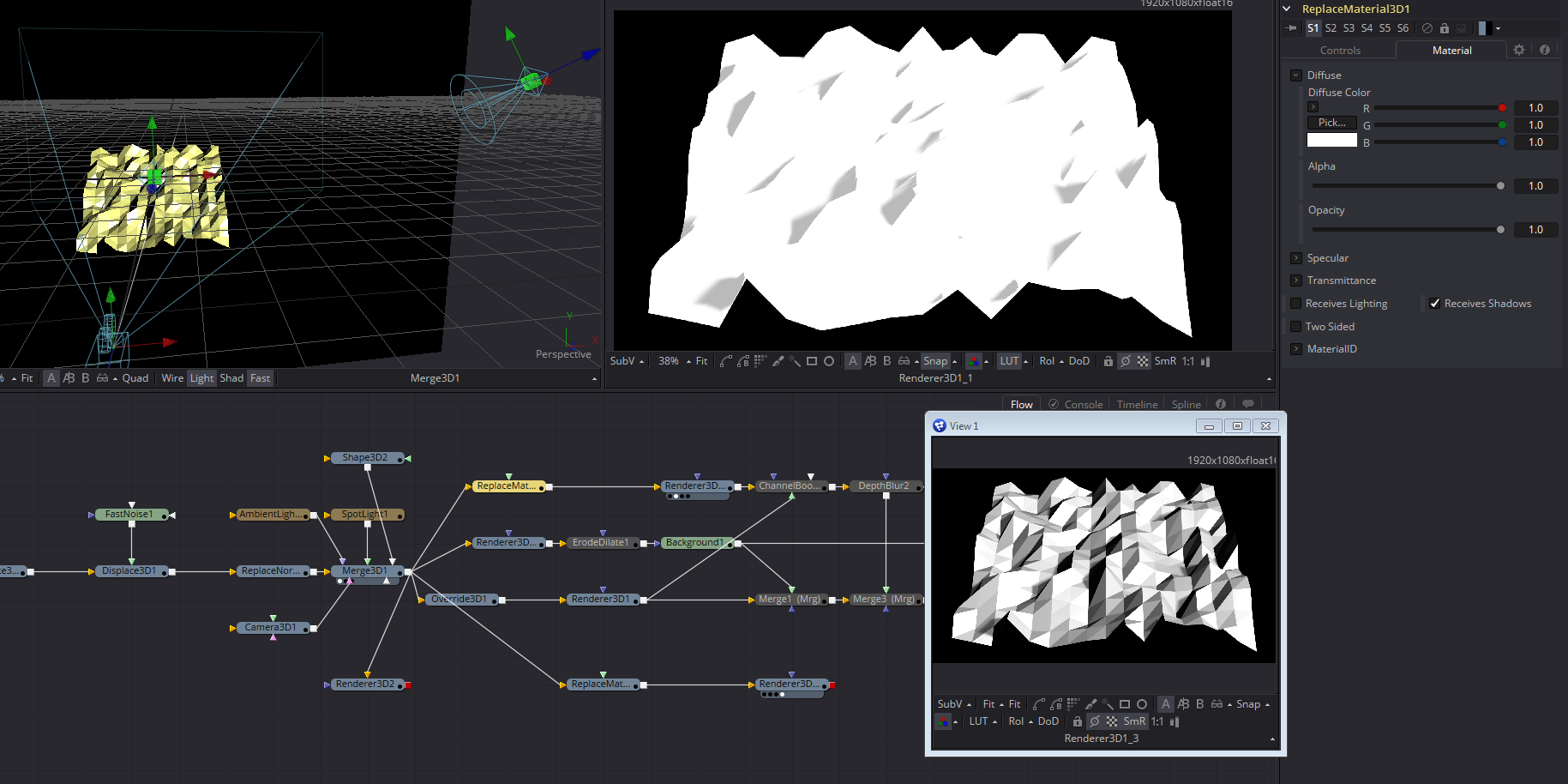This screenshot has width=1568, height=784.
Task: Pin the ReplaceMaterial3D1 tool controls
Action: coord(1291,28)
